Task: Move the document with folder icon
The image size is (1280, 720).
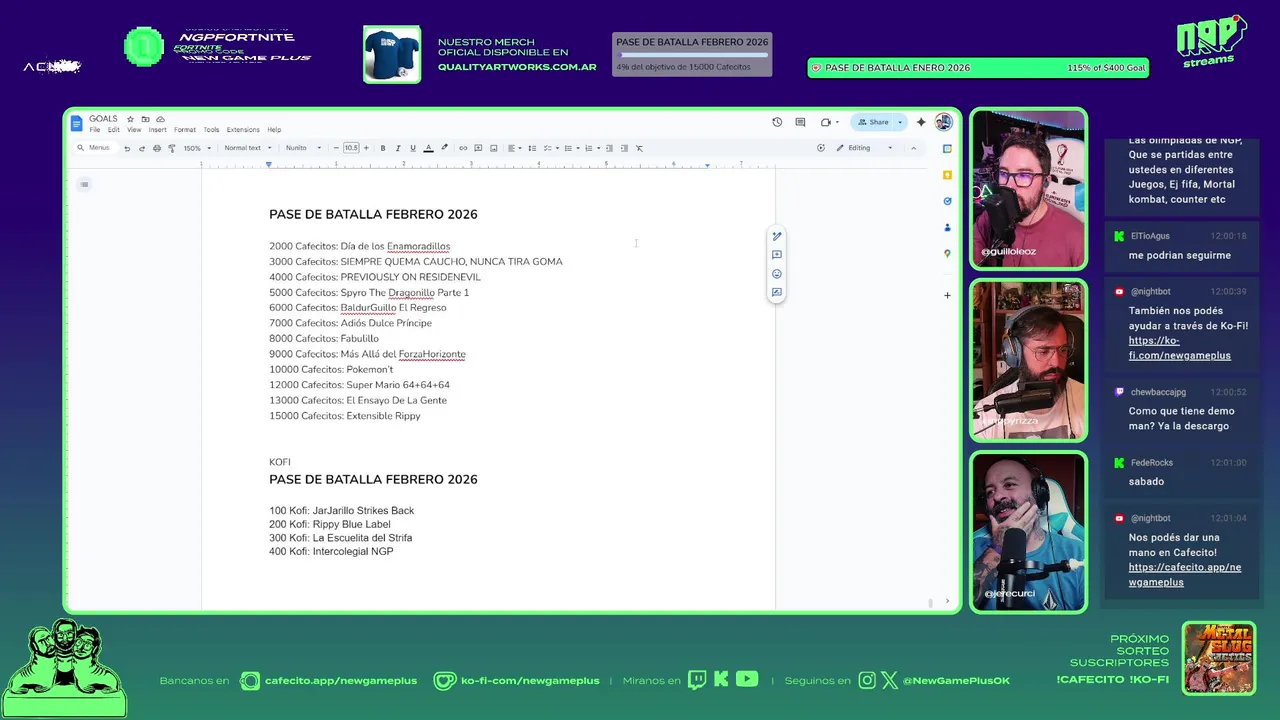Action: [x=145, y=119]
